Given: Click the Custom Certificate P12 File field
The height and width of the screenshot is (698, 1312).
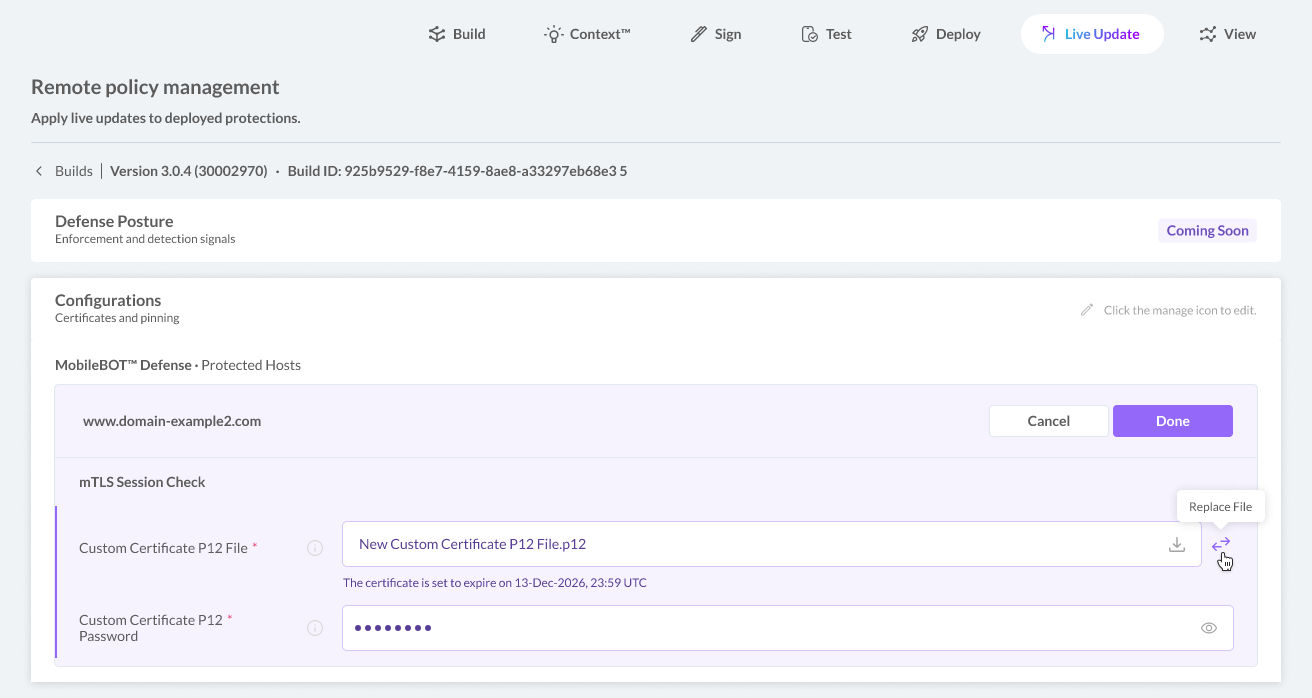Looking at the screenshot, I should tap(772, 544).
